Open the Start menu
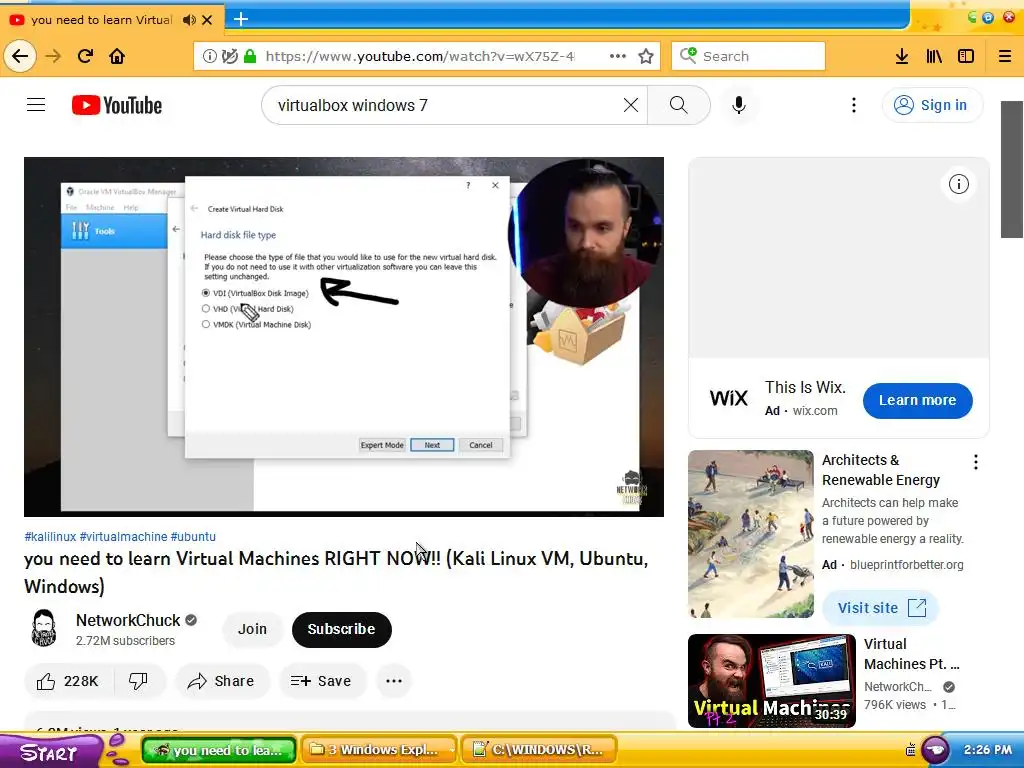The height and width of the screenshot is (768, 1024). click(50, 752)
